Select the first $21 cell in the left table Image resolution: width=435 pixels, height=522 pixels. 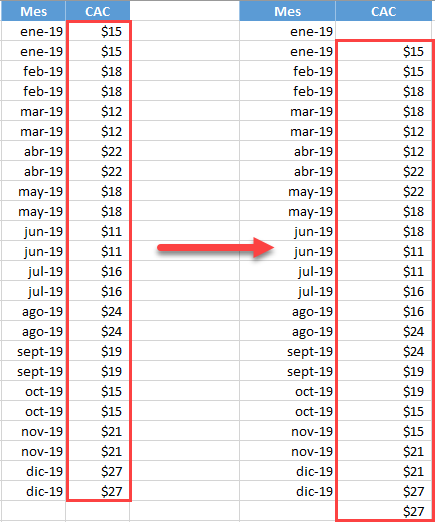(x=98, y=431)
